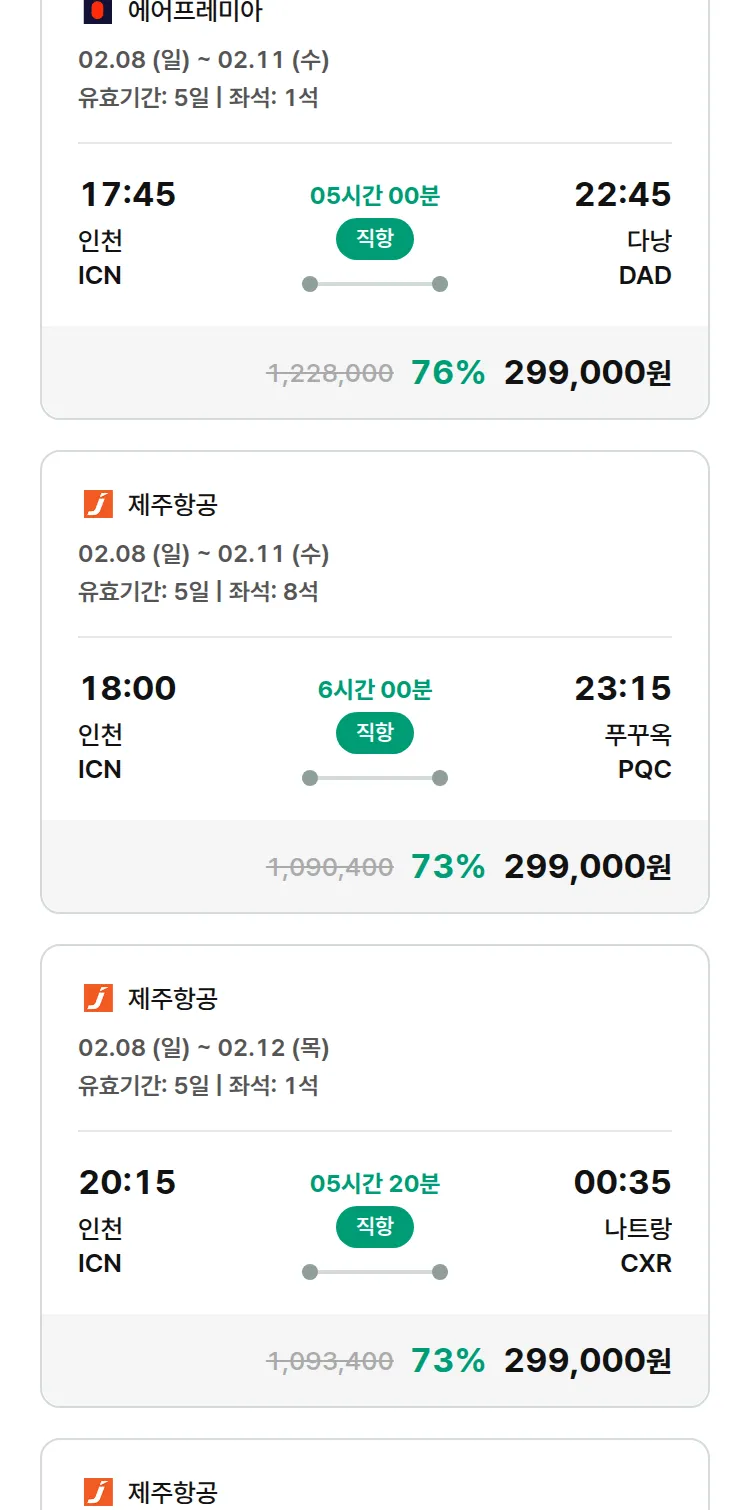Click Jeju Air logo on Phu Quoc flight
The height and width of the screenshot is (1510, 750).
tap(98, 504)
